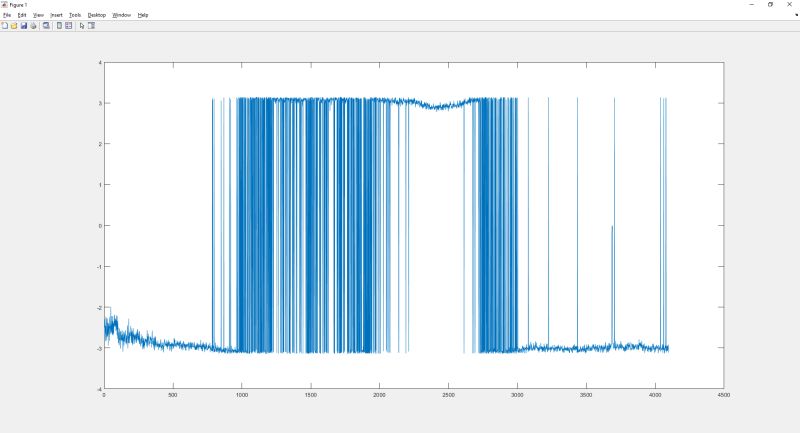
Task: Open the View menu
Action: point(38,15)
